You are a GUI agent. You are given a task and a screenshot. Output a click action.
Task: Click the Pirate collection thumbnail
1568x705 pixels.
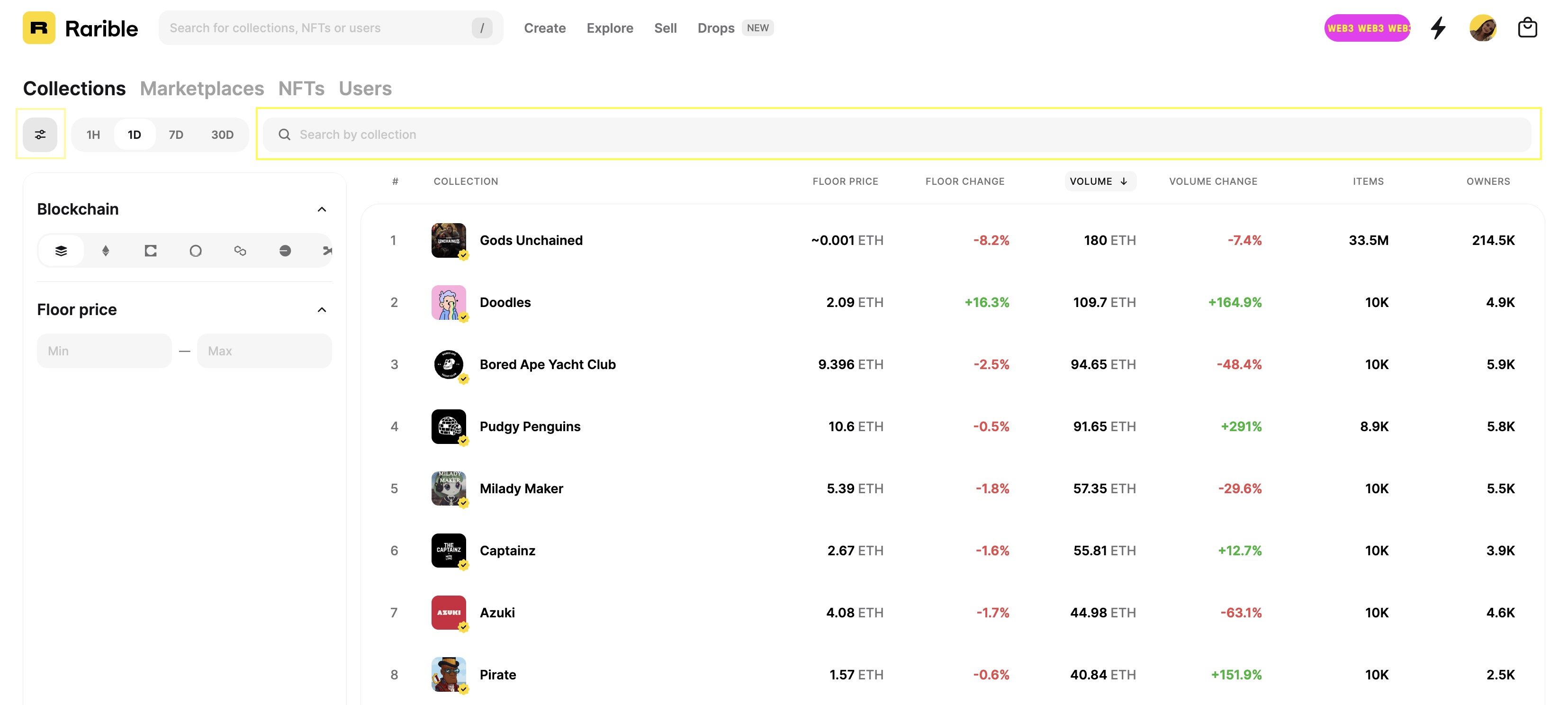point(449,675)
